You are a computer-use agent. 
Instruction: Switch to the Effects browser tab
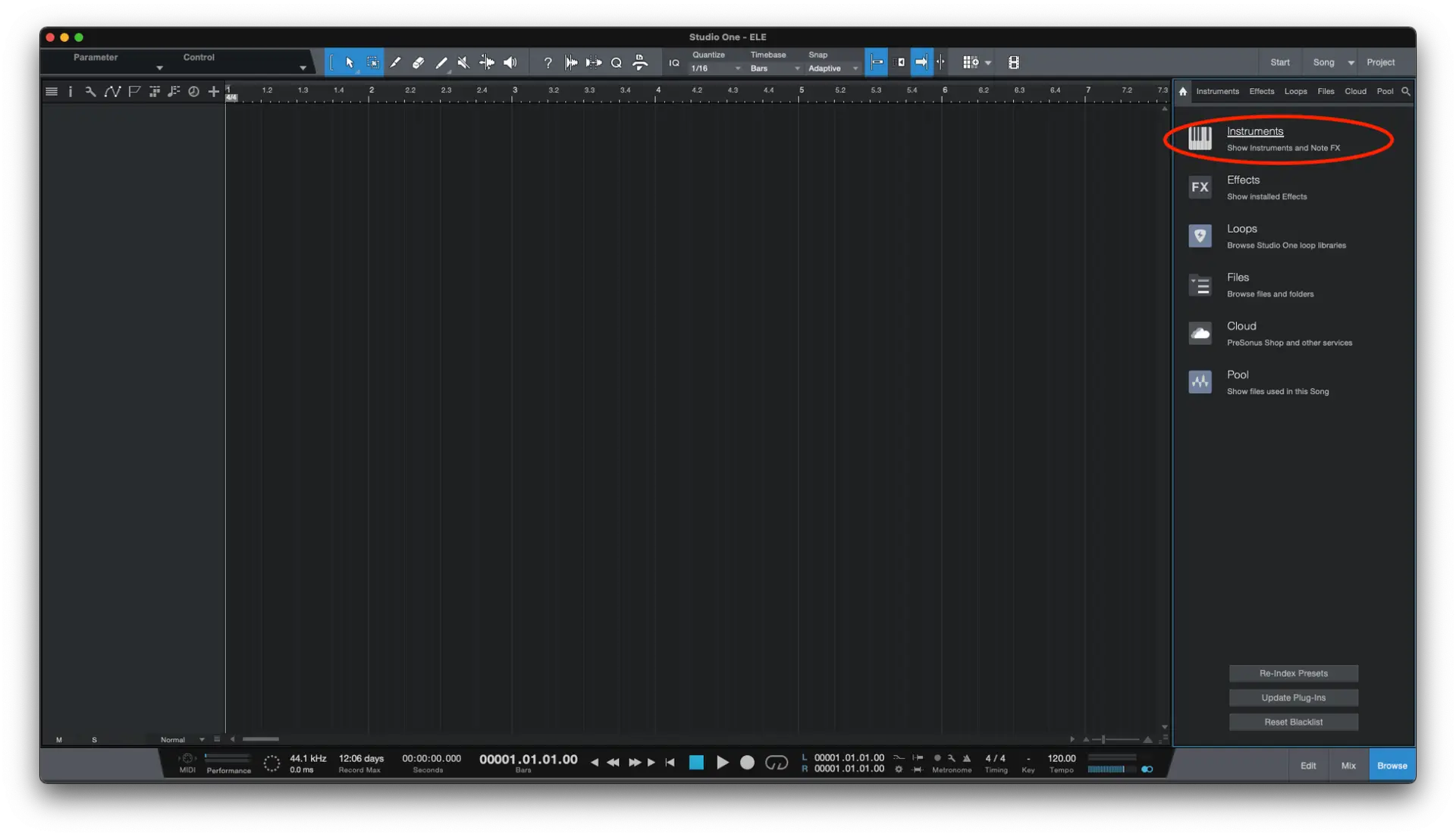pyautogui.click(x=1261, y=92)
